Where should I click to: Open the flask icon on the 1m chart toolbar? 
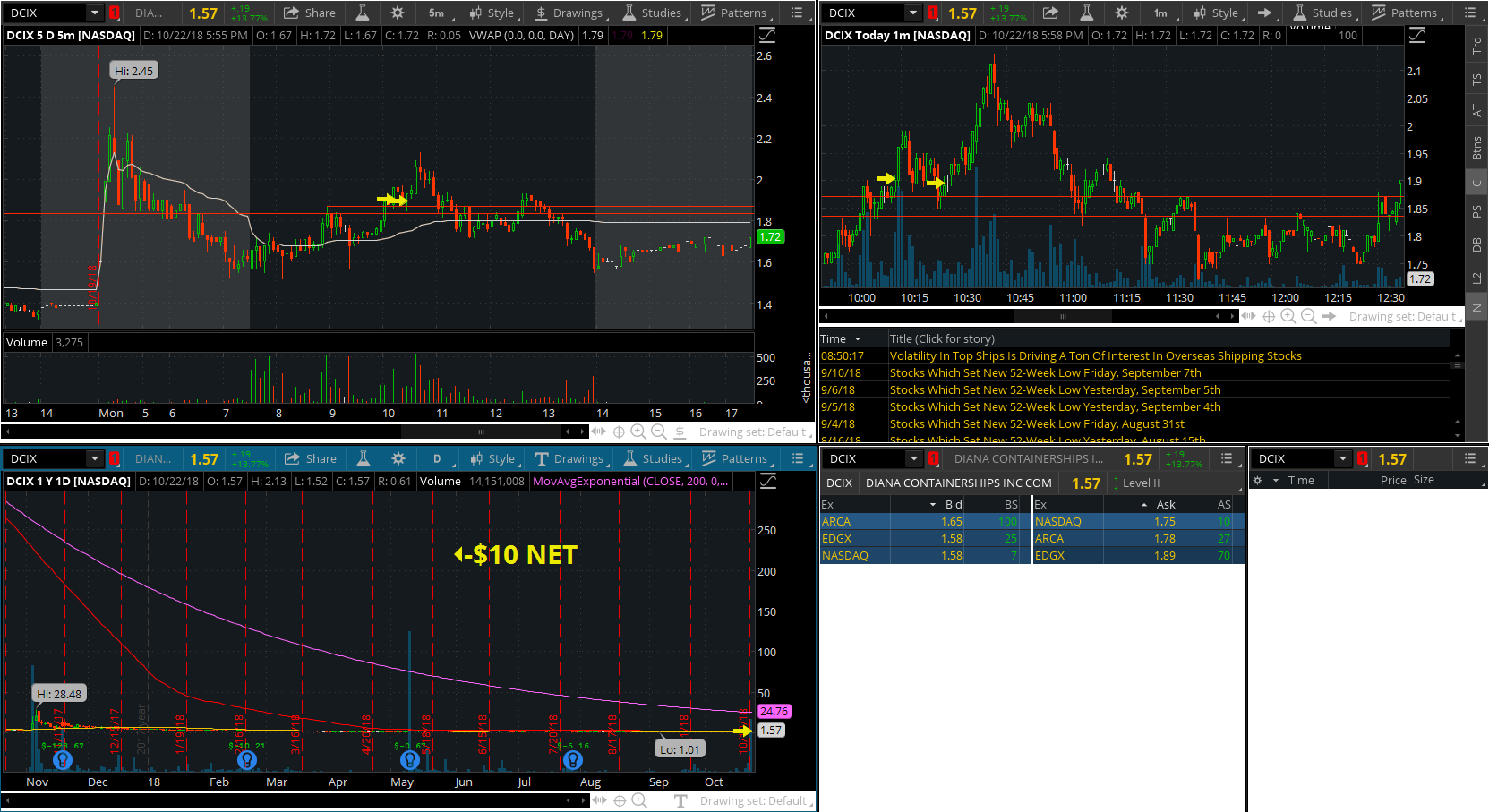[1086, 13]
